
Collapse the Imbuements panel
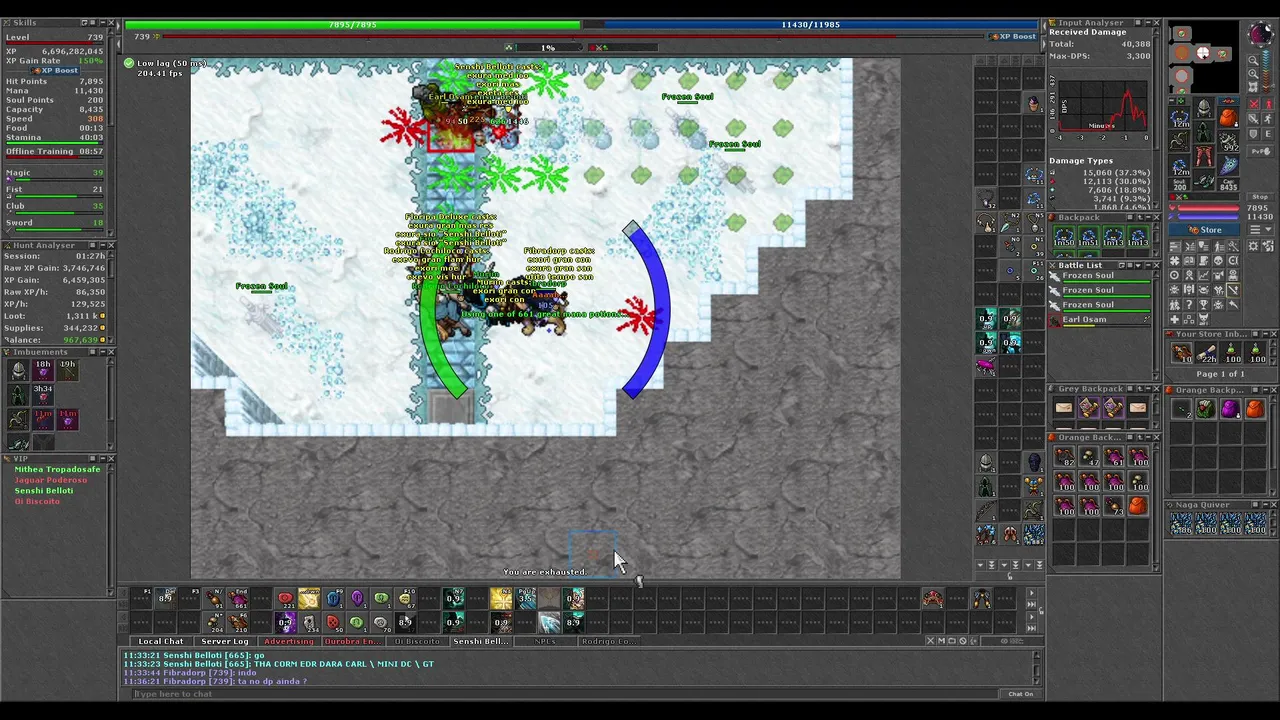(102, 352)
